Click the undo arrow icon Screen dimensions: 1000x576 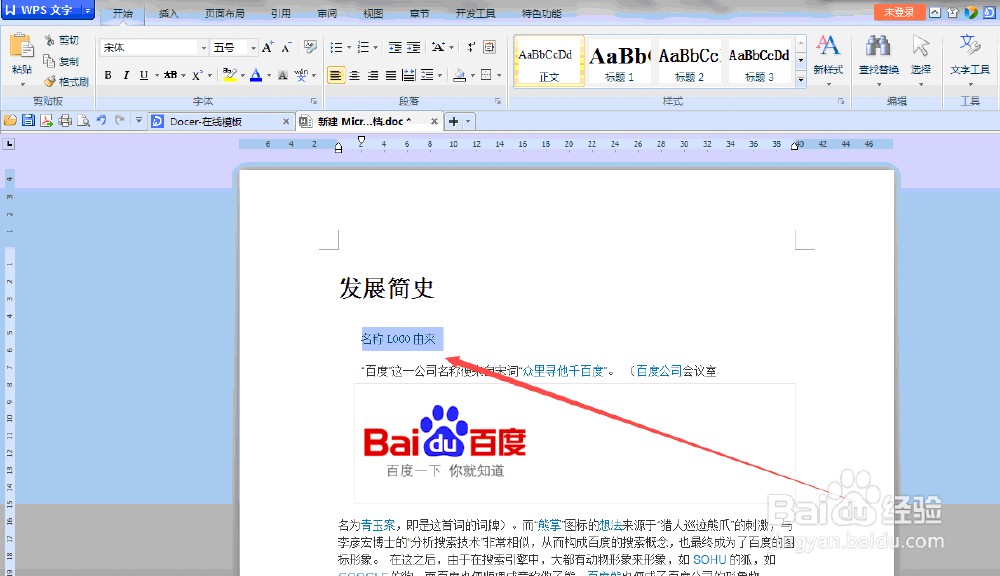click(101, 120)
